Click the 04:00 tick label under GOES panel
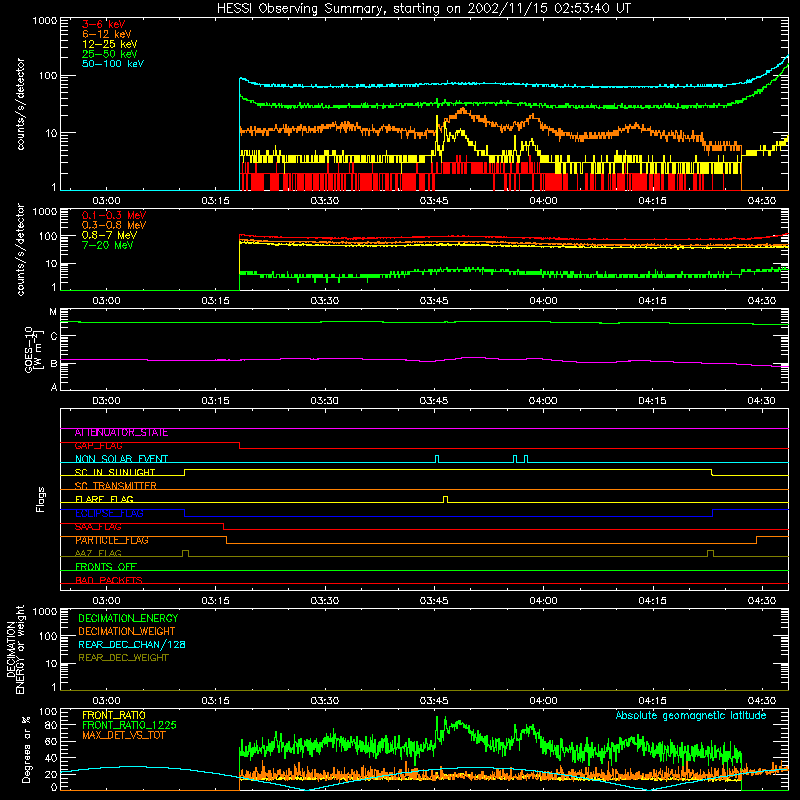The image size is (800, 800). coord(543,401)
